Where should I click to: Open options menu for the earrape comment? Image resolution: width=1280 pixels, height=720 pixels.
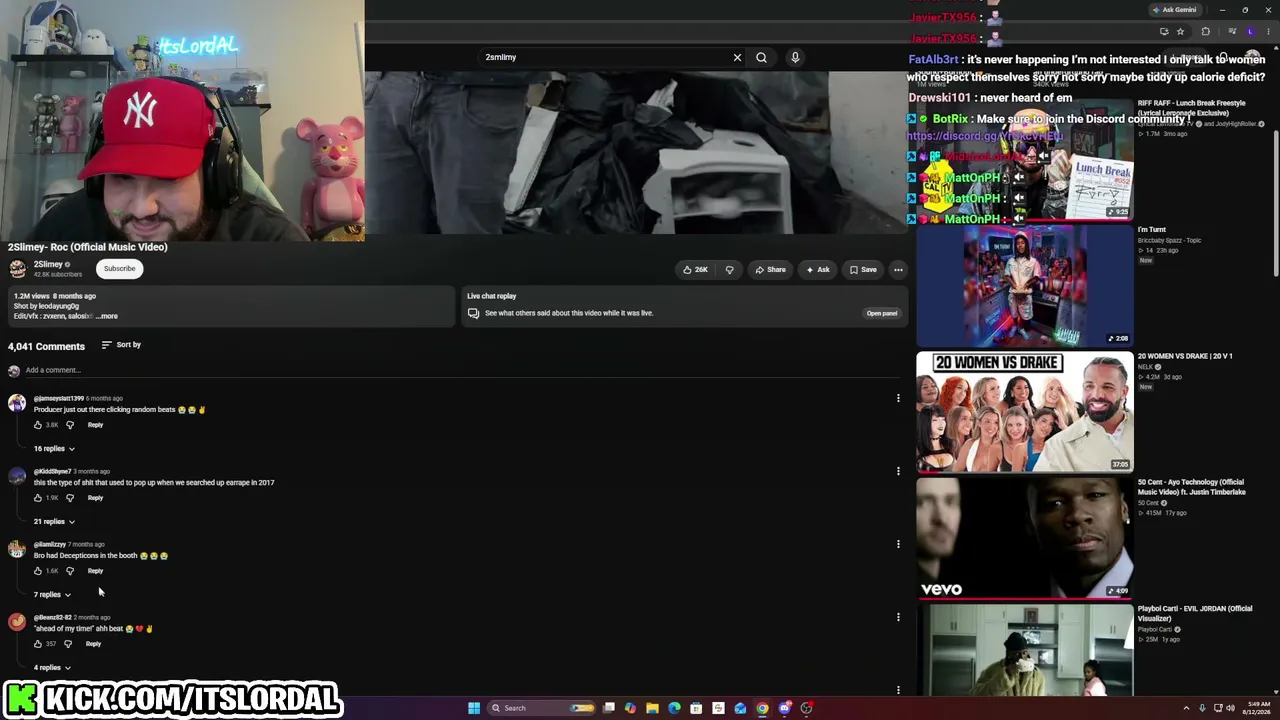(898, 471)
